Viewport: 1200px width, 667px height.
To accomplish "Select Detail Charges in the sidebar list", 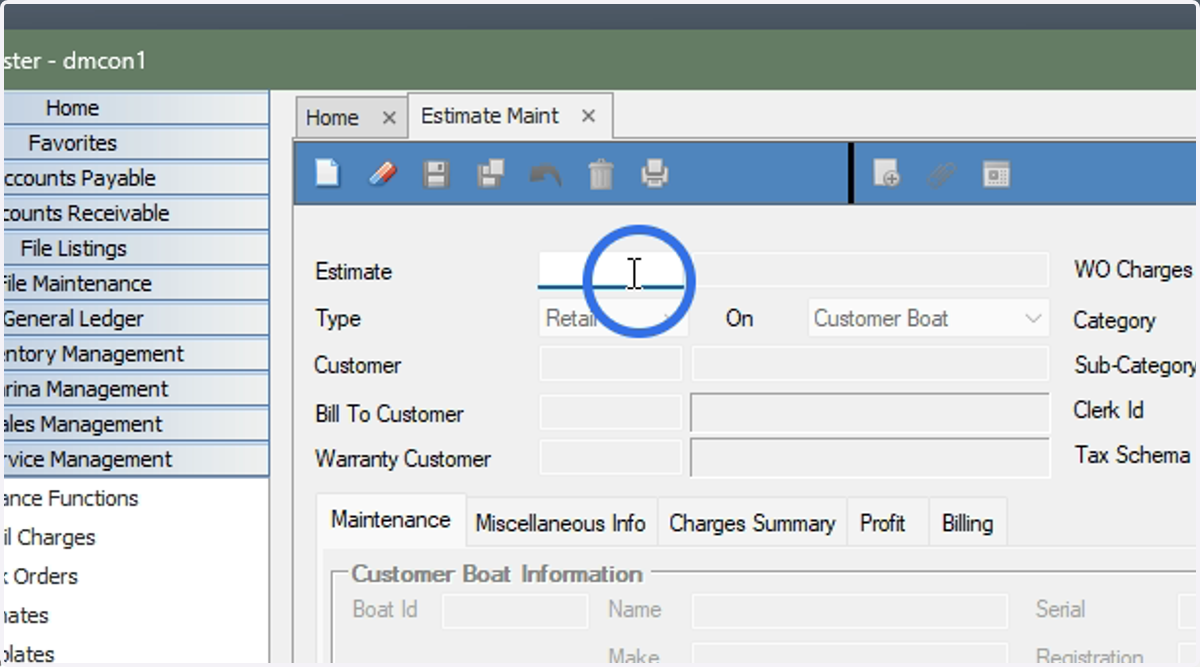I will tap(50, 537).
